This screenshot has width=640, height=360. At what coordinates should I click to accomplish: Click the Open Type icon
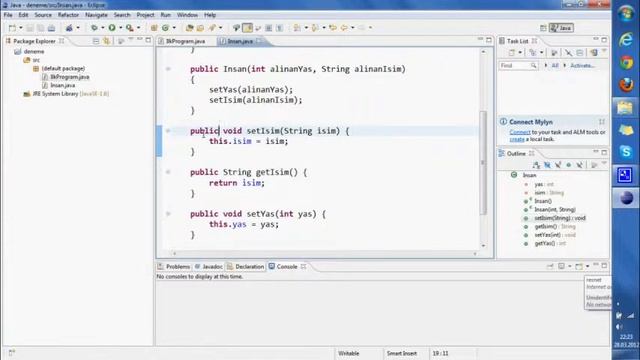[x=189, y=28]
